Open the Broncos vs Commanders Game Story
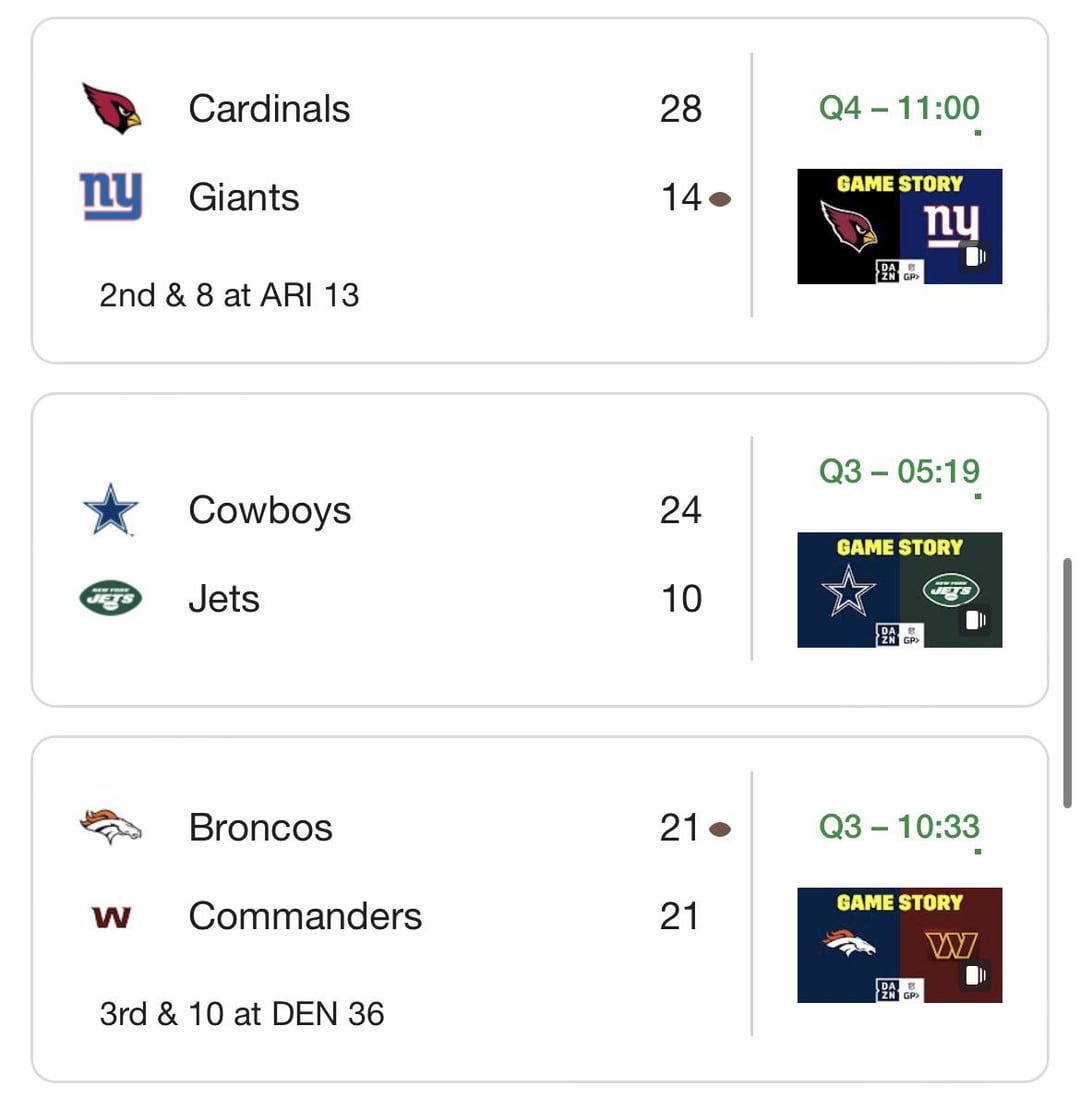This screenshot has height=1098, width=1080. (899, 945)
